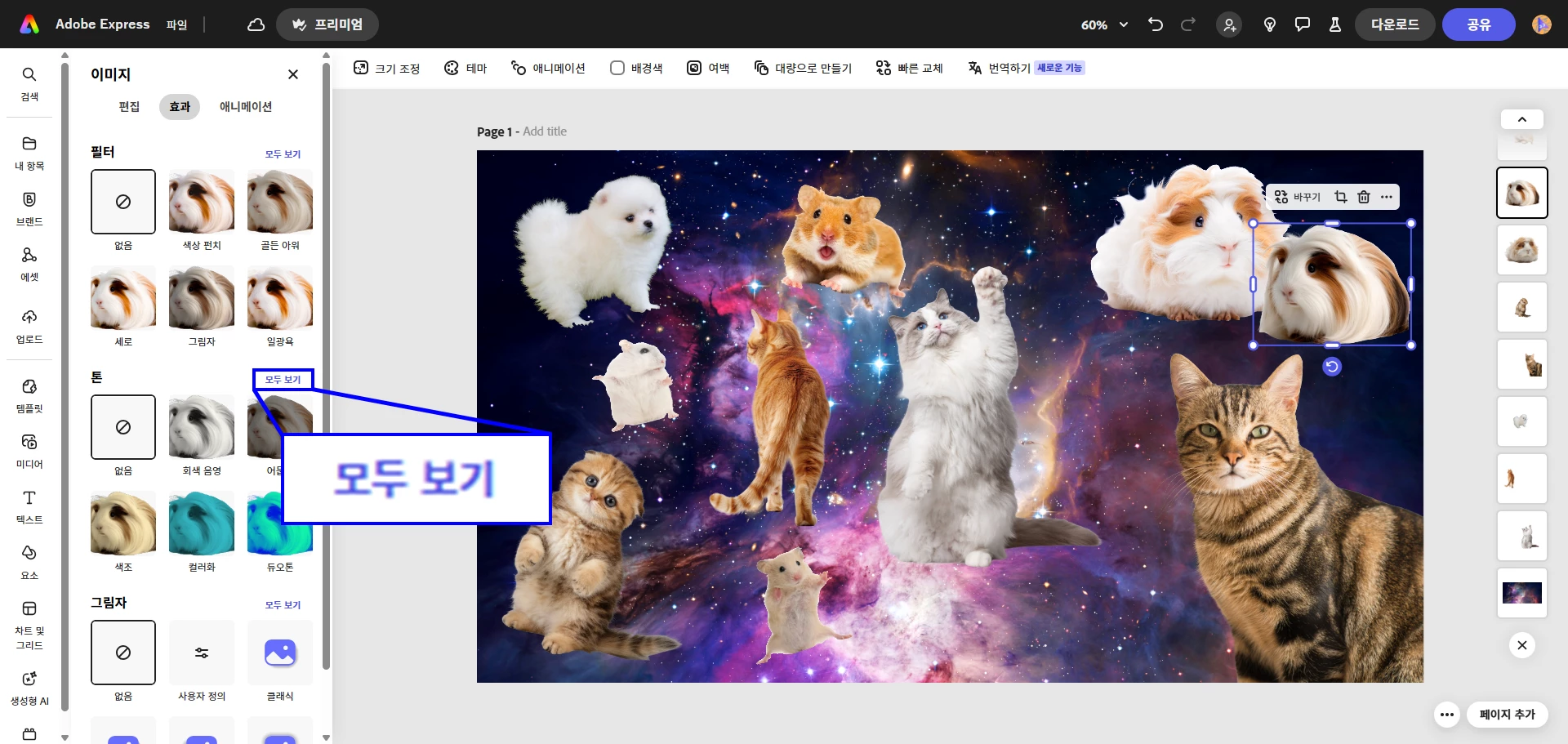Collapse the layers panel with up chevron
1568x744 pixels.
(1522, 119)
